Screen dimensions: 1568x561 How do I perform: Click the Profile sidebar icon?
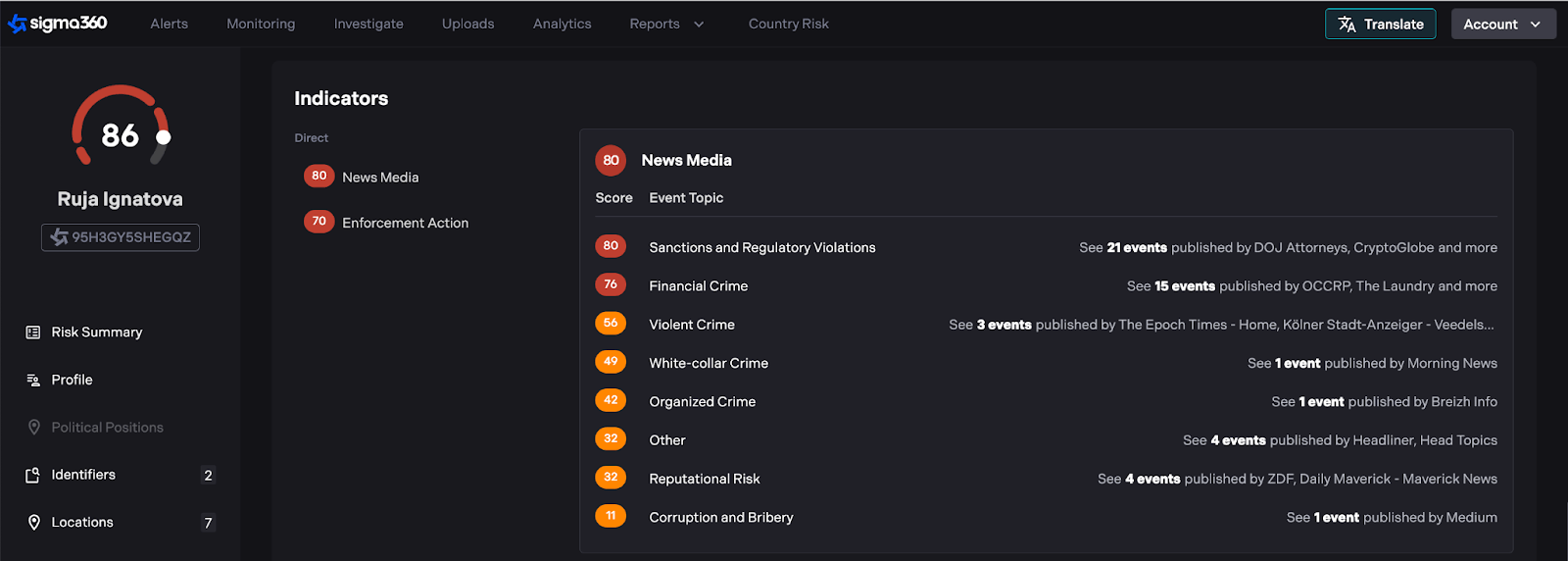click(x=33, y=380)
